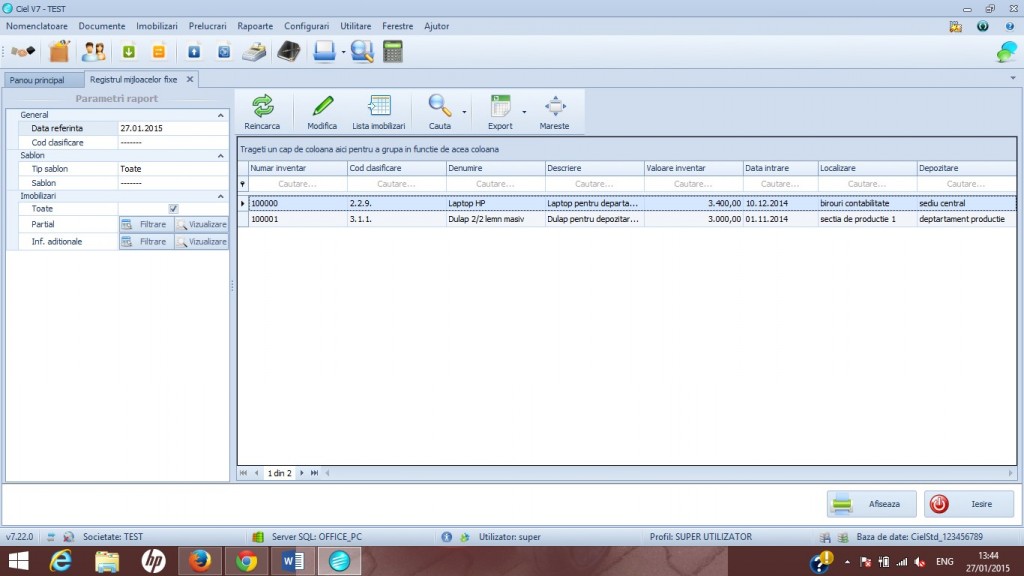Click the round info icon in top bar
The height and width of the screenshot is (576, 1024).
982,27
